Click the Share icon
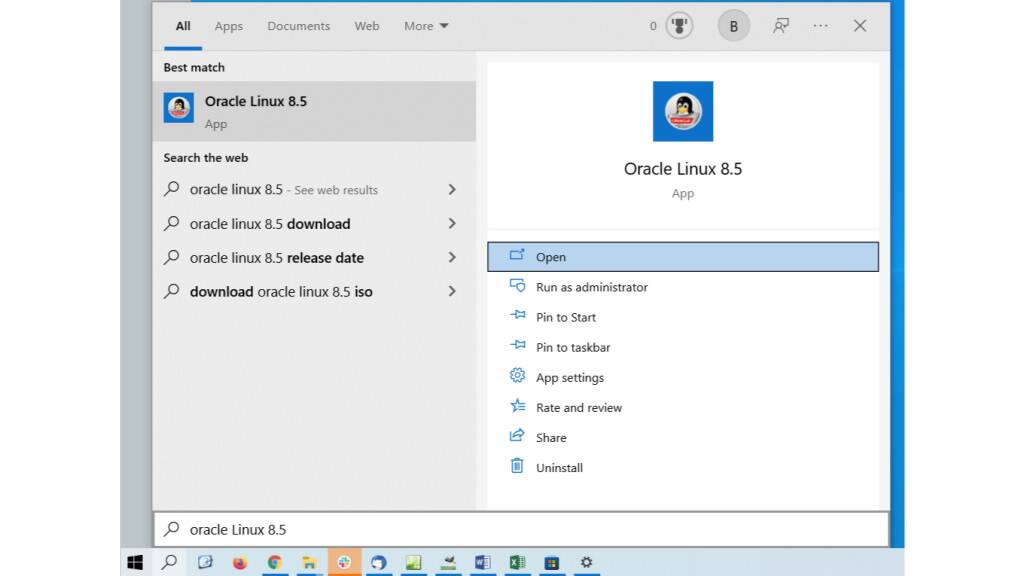 pos(517,437)
